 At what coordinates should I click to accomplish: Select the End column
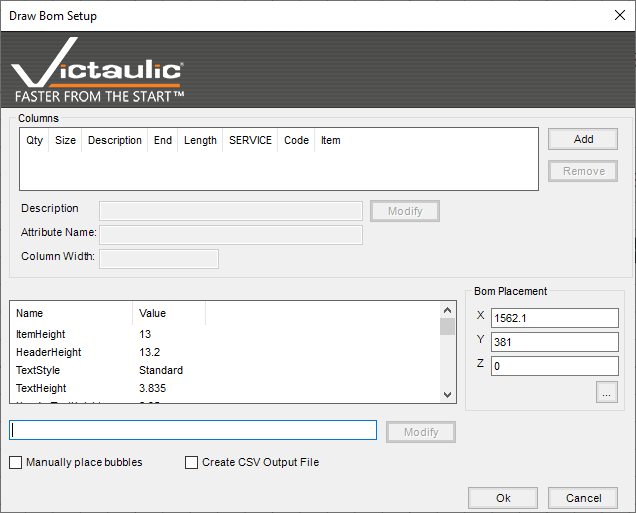[x=163, y=140]
